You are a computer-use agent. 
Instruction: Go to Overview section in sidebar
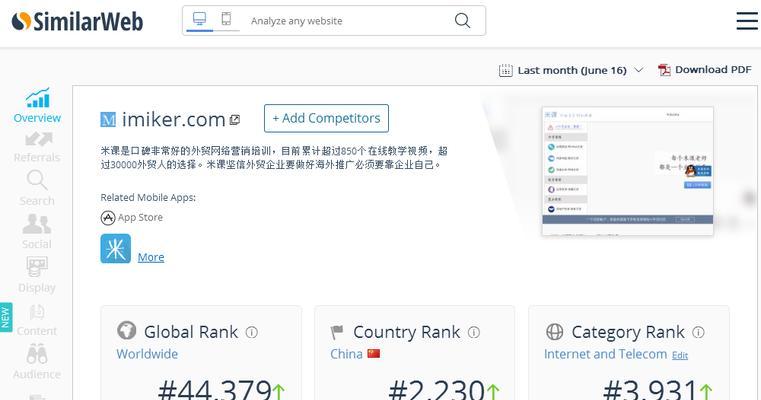tap(37, 105)
